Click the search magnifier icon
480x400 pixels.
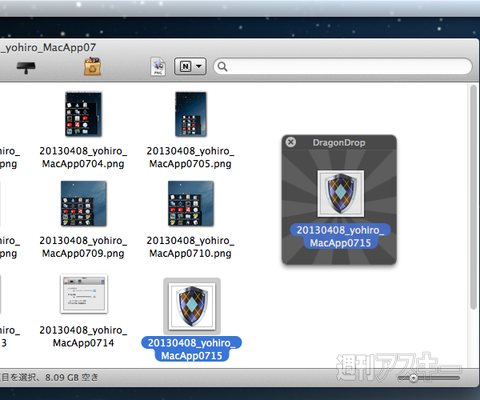pos(222,67)
